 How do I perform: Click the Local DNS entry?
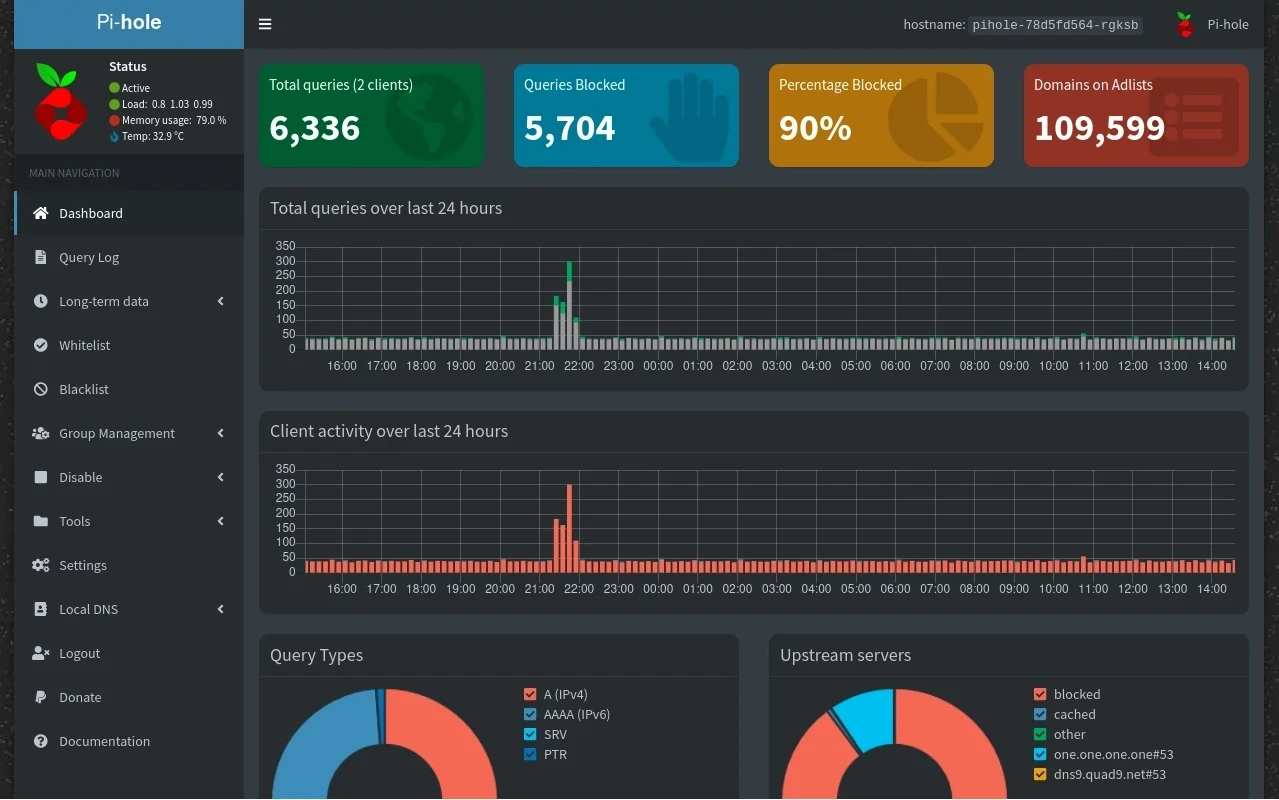click(x=88, y=609)
